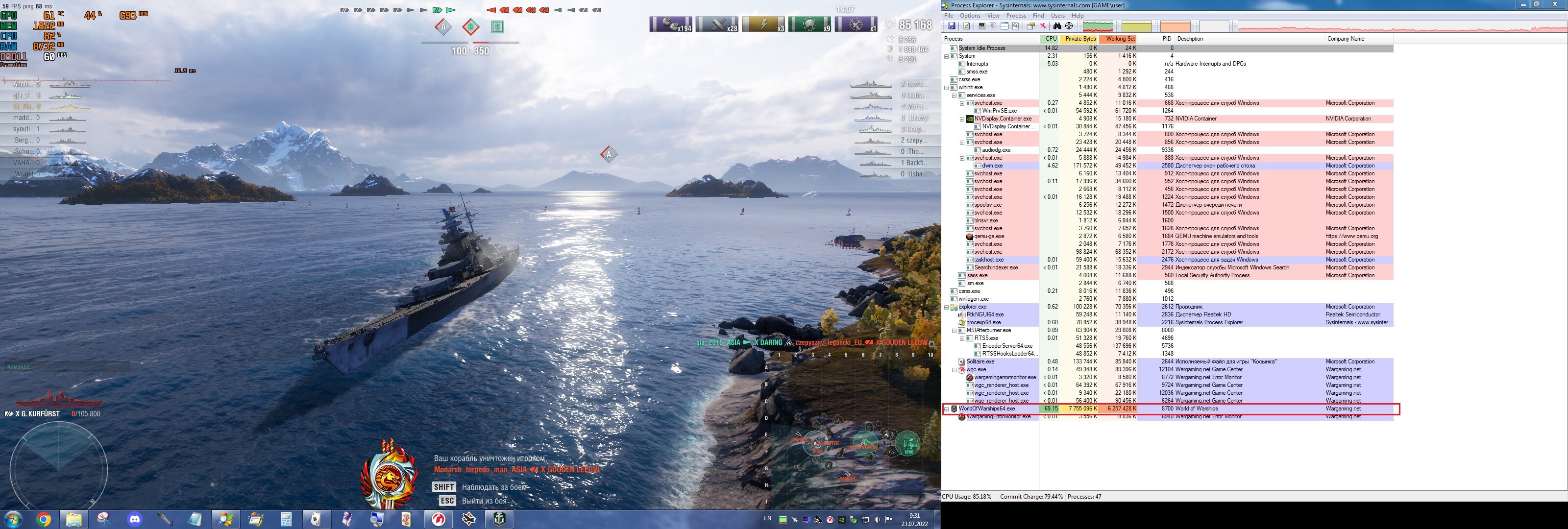Click the Processes: 47 status text

point(1084,497)
